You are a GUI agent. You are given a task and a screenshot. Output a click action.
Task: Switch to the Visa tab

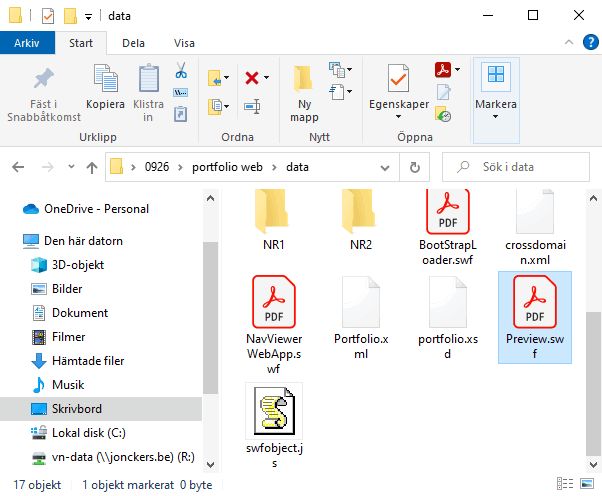184,43
